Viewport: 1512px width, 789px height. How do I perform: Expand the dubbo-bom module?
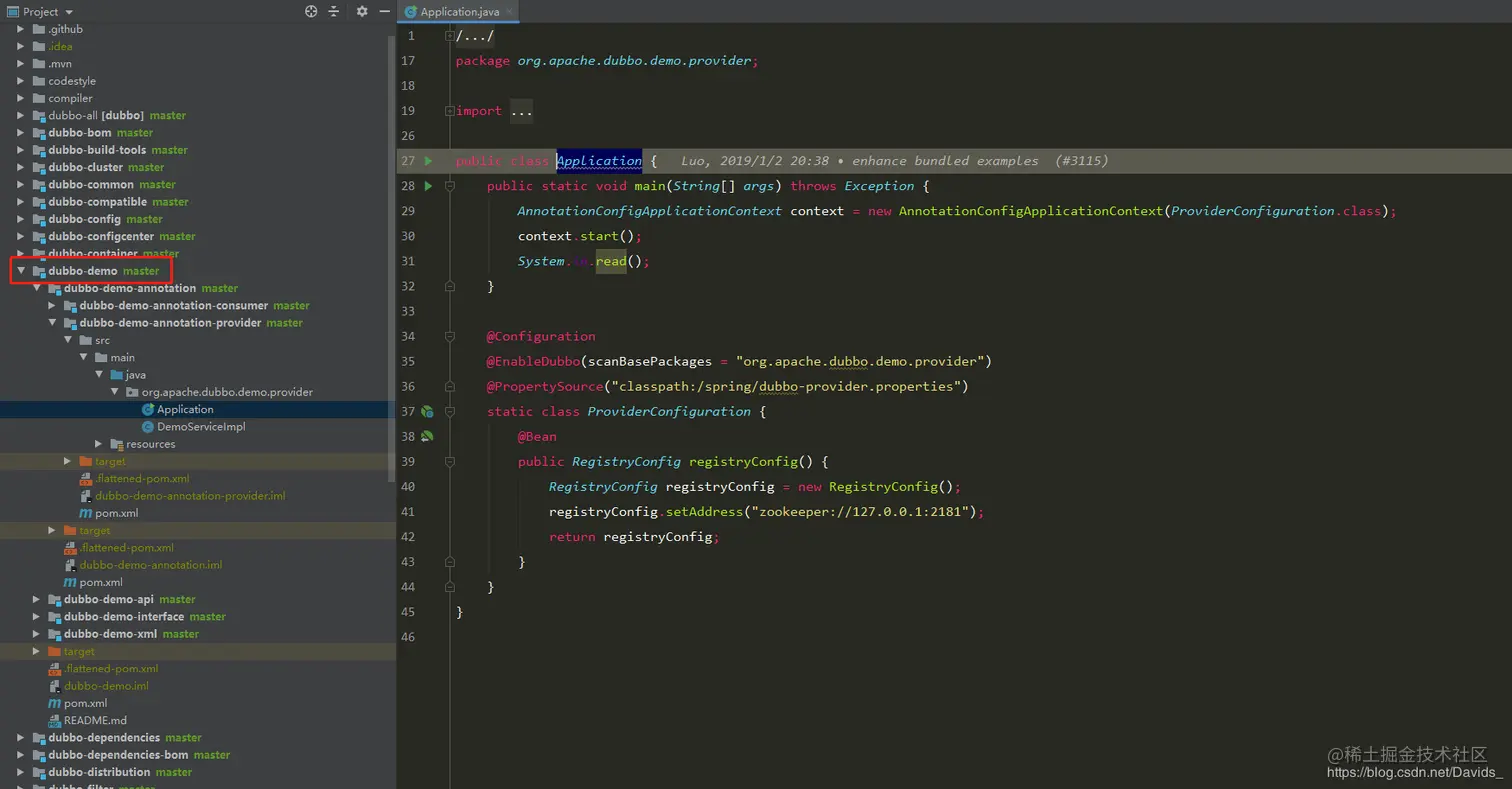click(x=21, y=133)
